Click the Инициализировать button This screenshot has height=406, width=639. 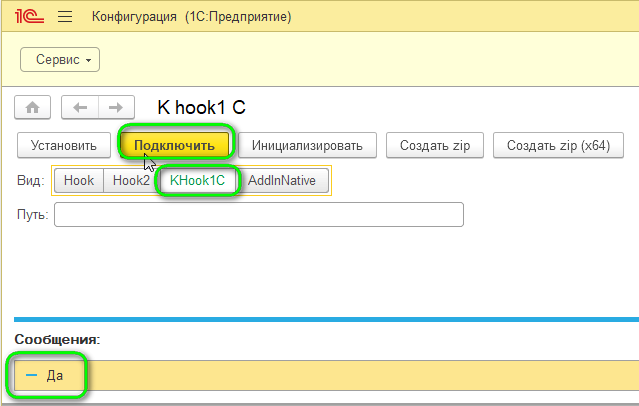[307, 145]
